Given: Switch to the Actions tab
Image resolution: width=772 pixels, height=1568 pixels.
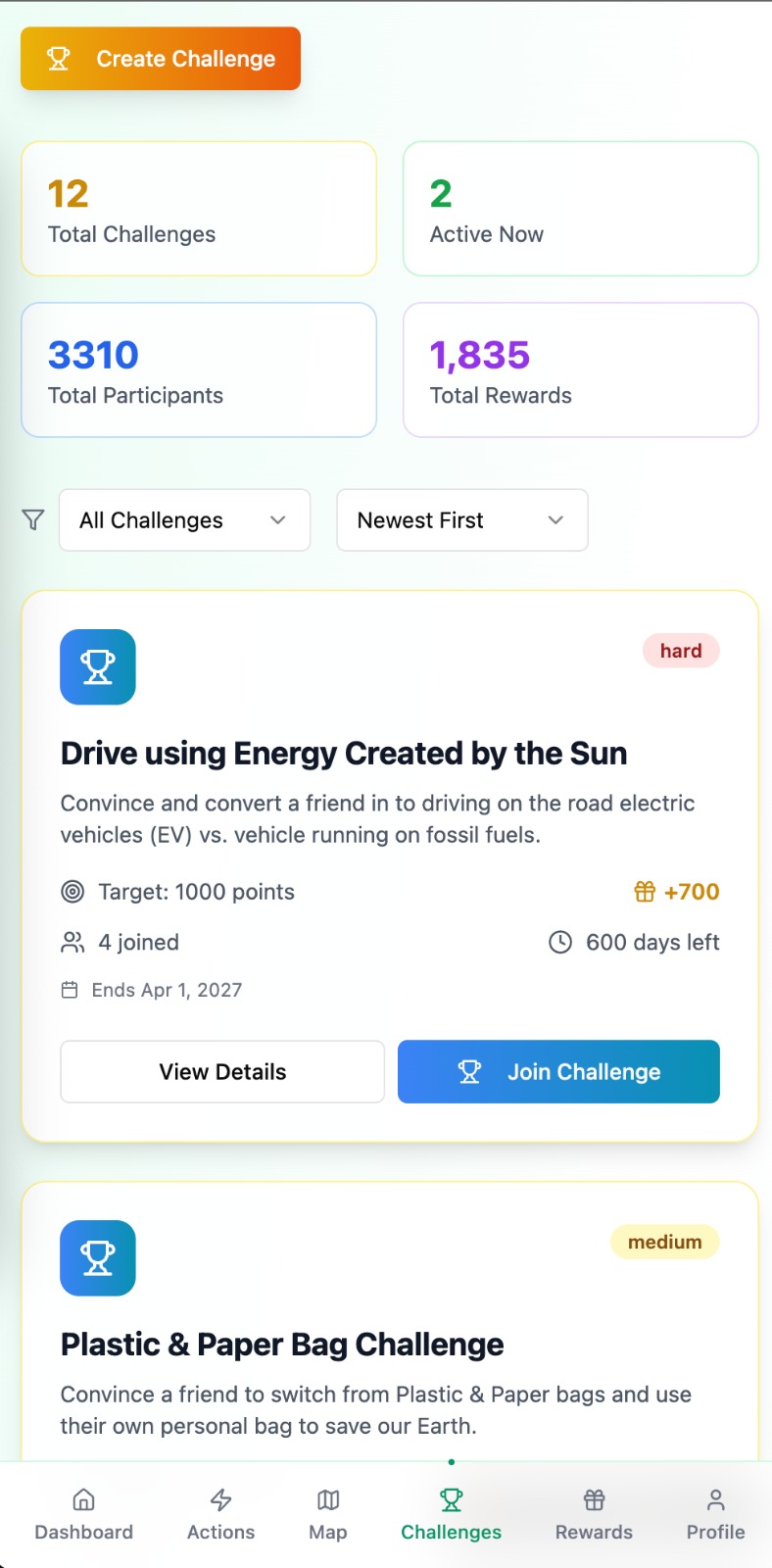Looking at the screenshot, I should coord(221,1514).
